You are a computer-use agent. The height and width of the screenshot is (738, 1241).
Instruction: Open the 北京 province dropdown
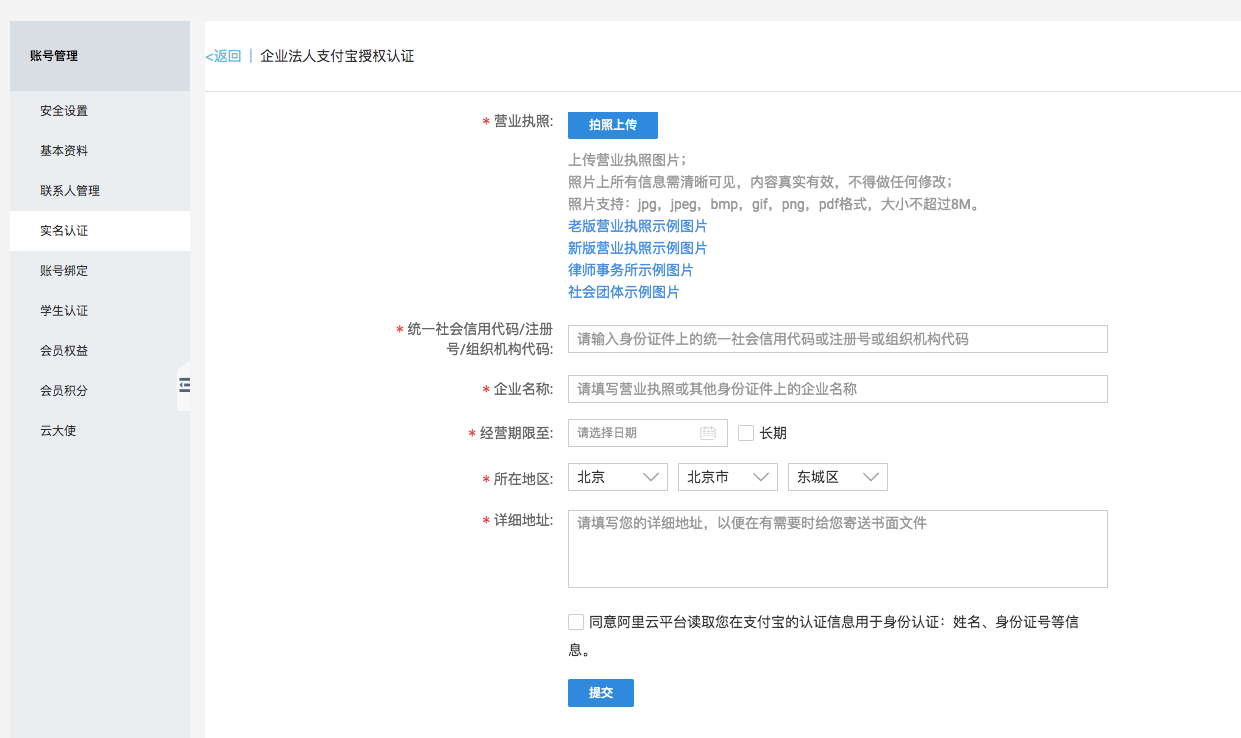(618, 477)
